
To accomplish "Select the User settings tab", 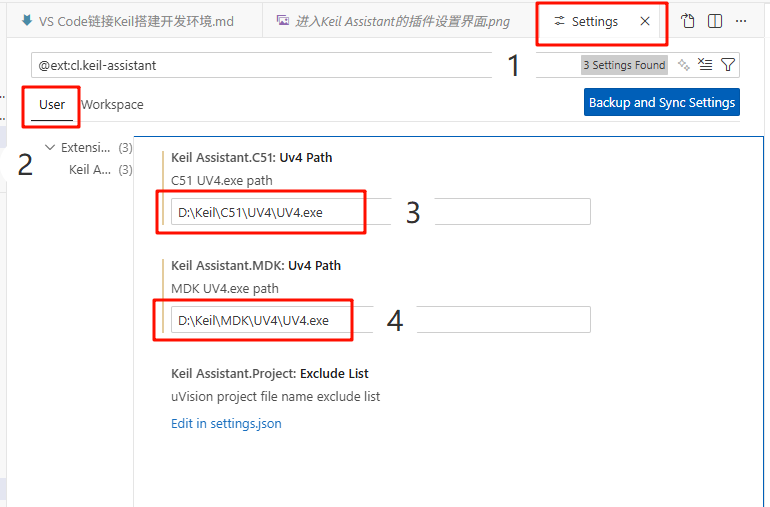I will point(52,105).
